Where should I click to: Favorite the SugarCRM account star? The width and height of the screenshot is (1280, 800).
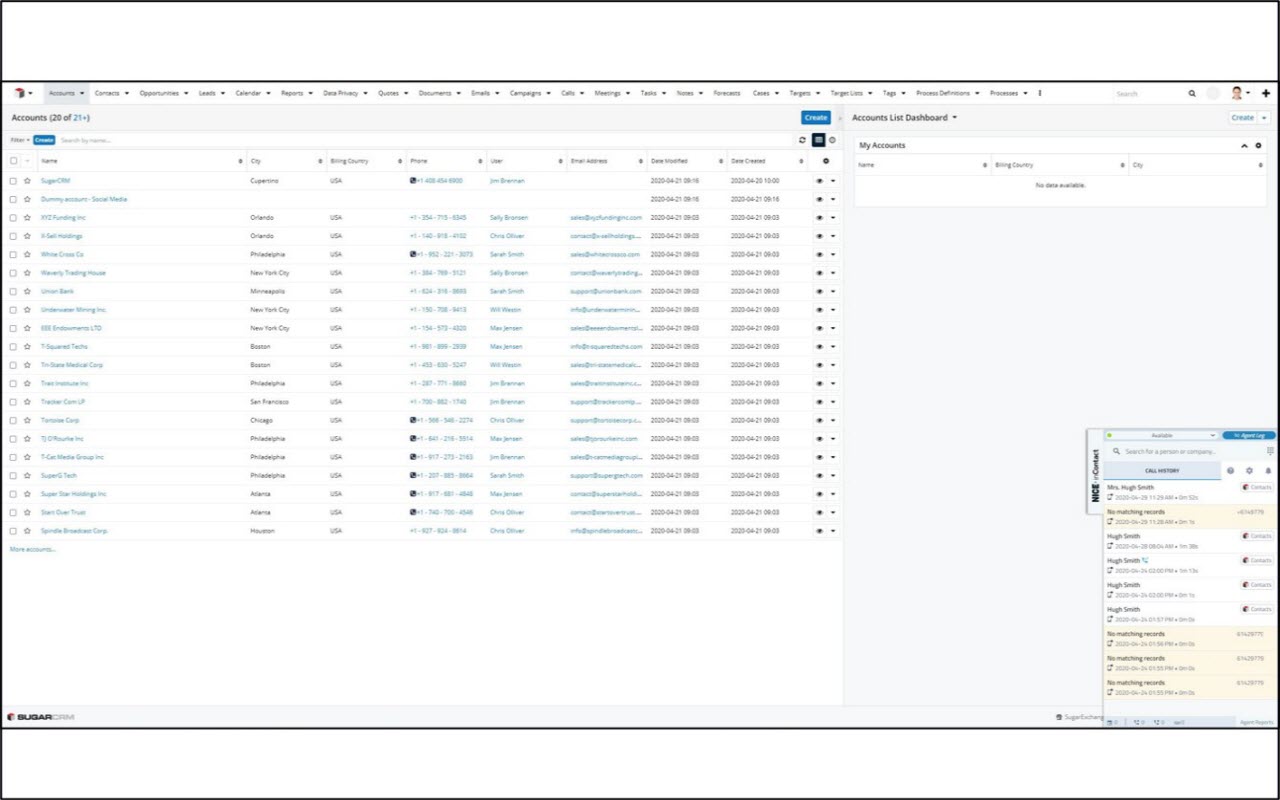click(28, 181)
